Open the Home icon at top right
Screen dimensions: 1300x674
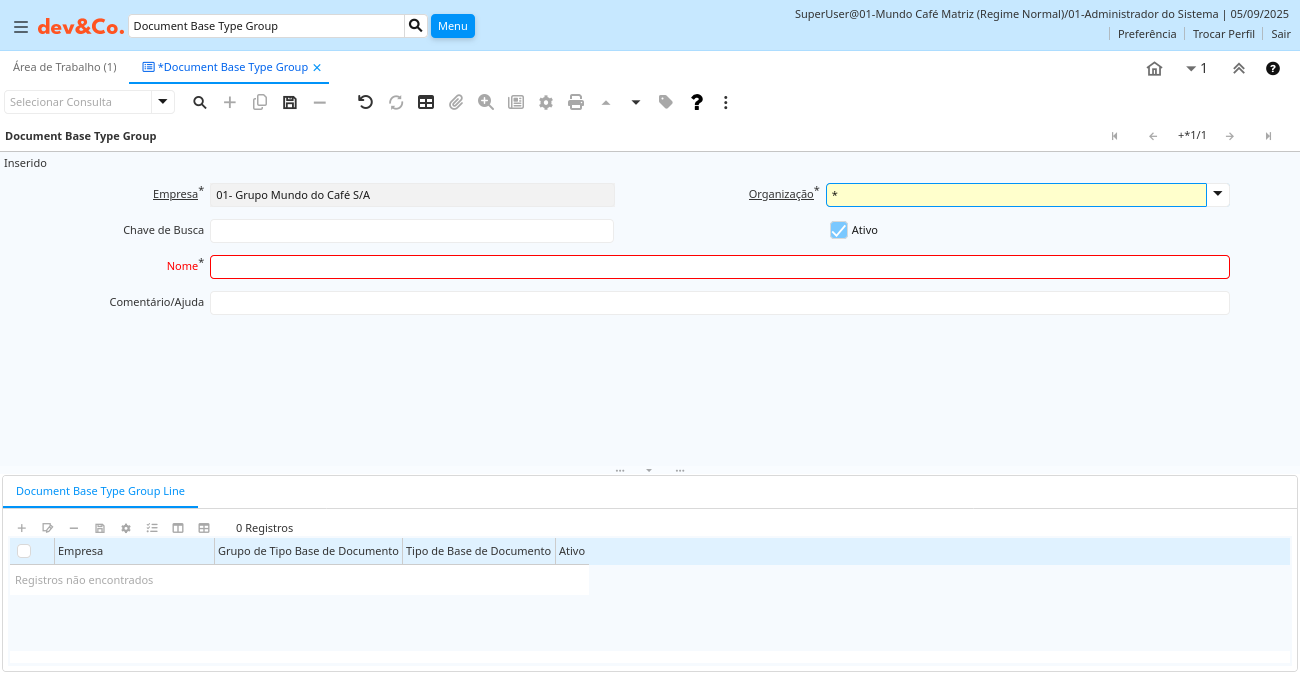pyautogui.click(x=1154, y=68)
